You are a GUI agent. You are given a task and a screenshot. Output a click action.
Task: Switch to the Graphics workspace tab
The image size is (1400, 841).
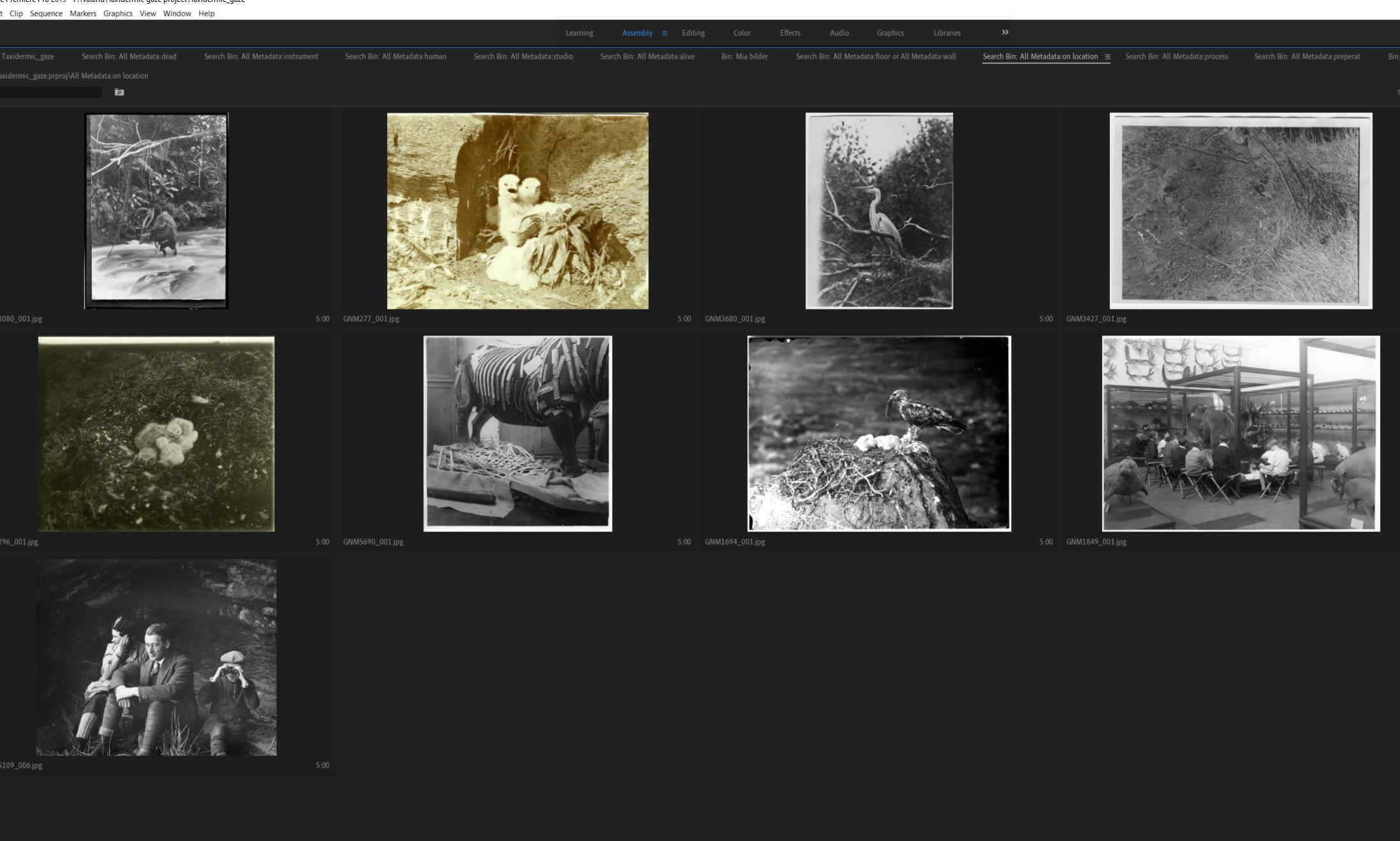click(890, 33)
